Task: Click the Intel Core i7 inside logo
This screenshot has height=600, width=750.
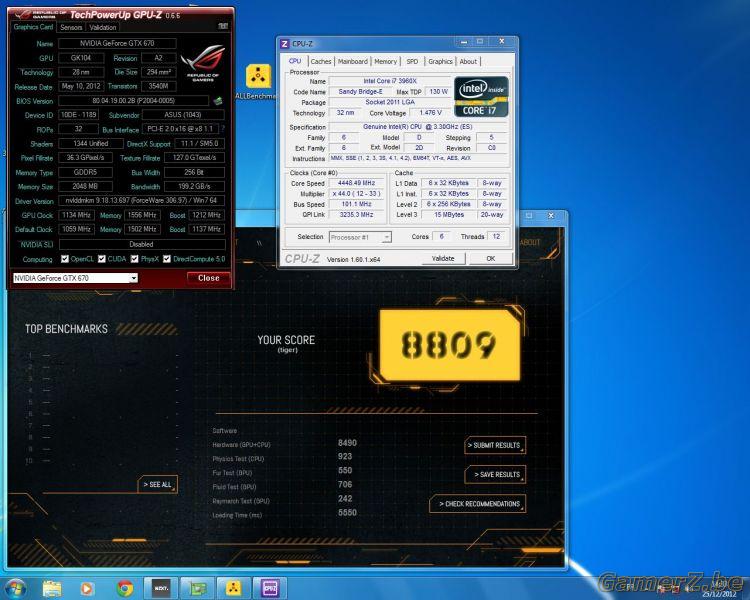Action: (x=481, y=97)
